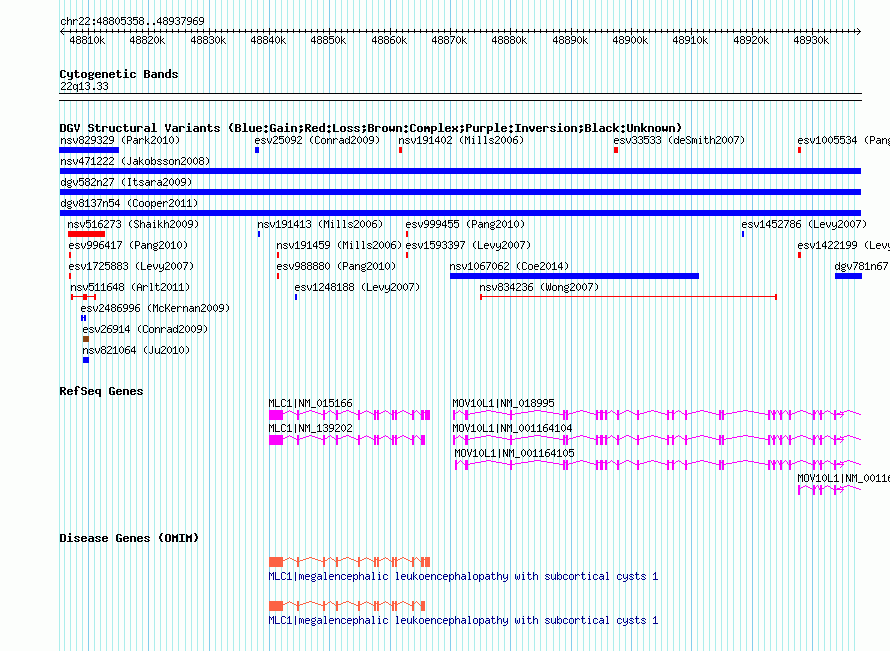This screenshot has width=890, height=651.
Task: Click the nsv1067062 (Coe2014) blue variant bar
Action: click(574, 276)
